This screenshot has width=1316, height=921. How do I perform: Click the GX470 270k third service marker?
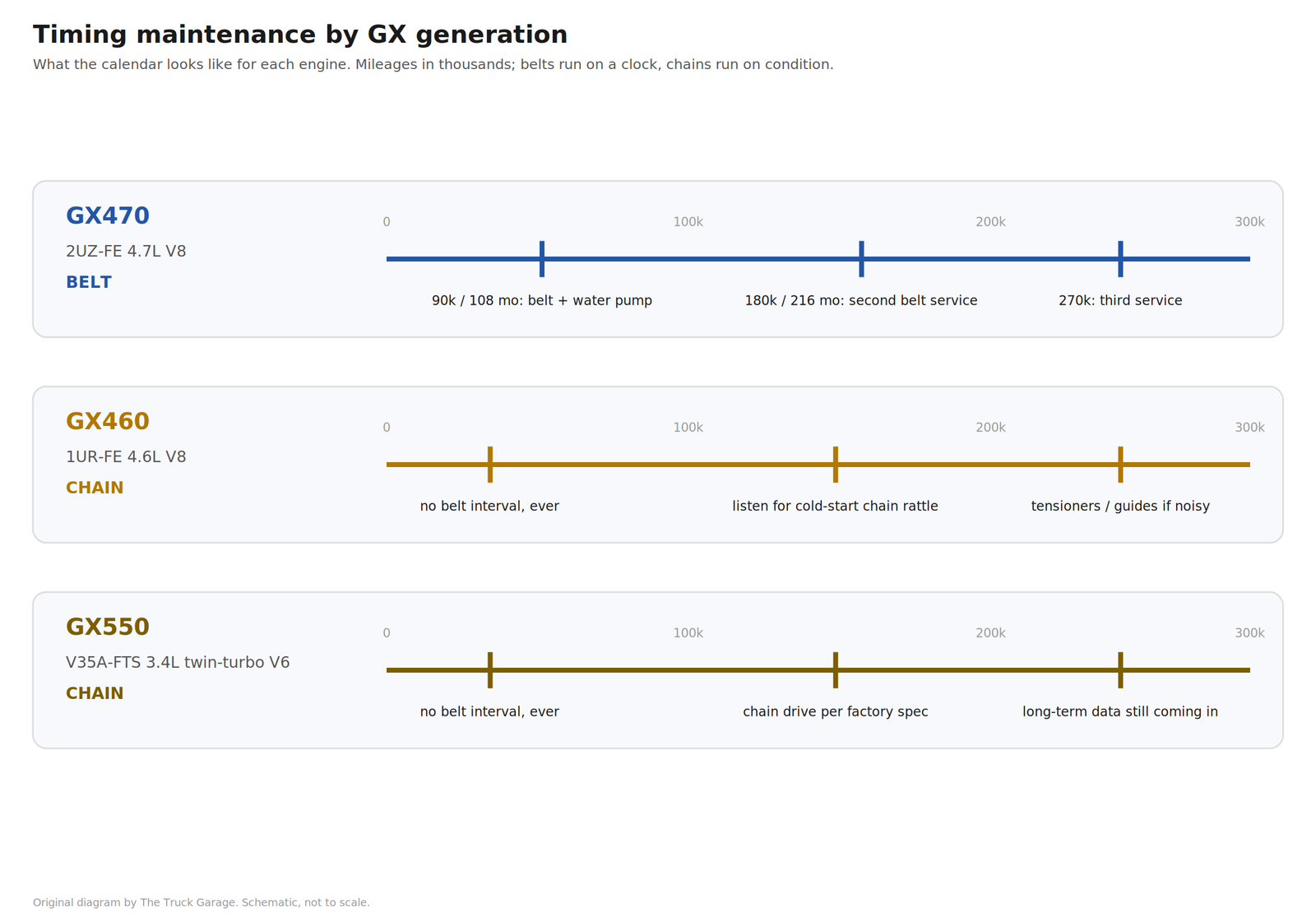click(1120, 259)
